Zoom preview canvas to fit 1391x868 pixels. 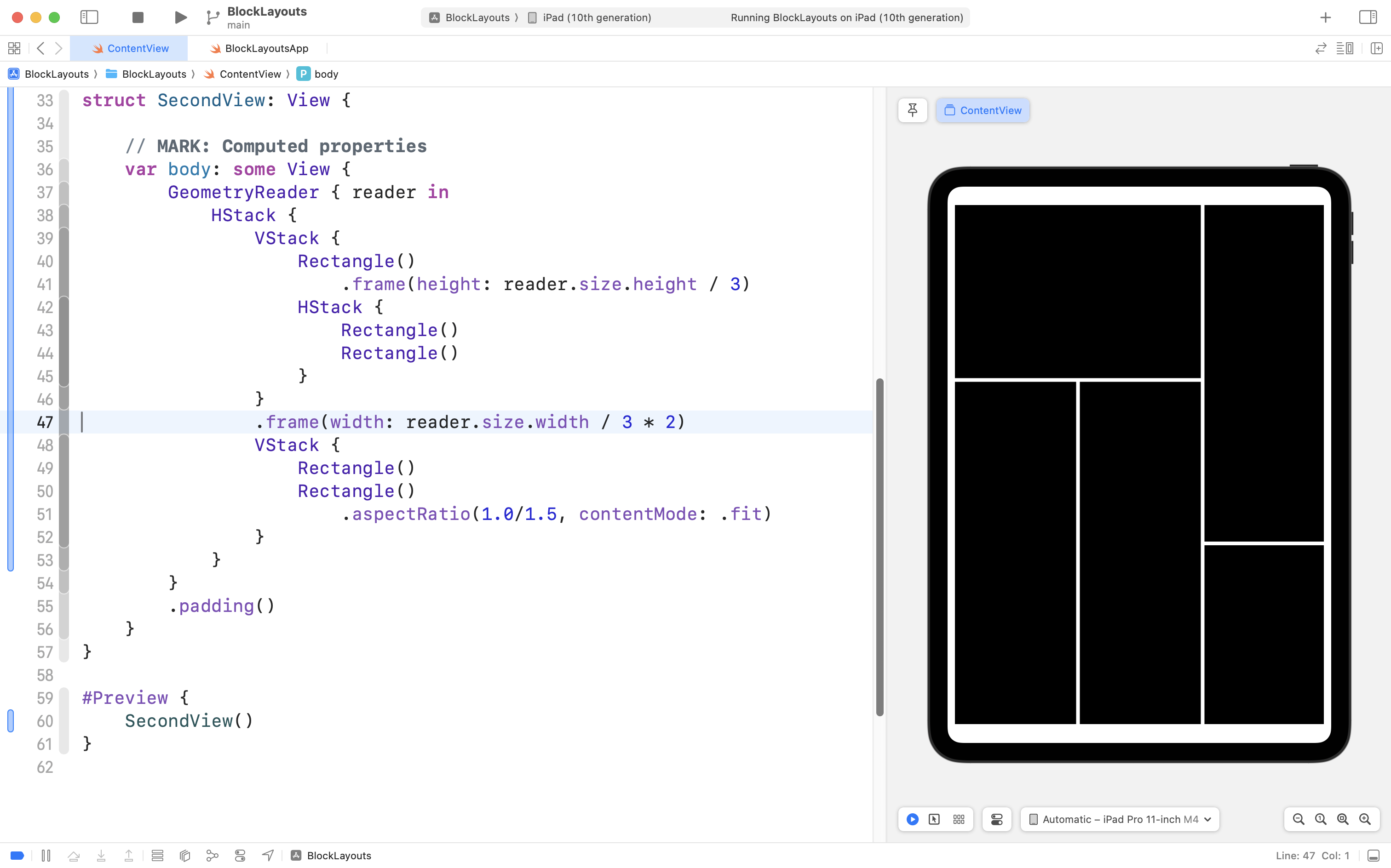point(1343,819)
